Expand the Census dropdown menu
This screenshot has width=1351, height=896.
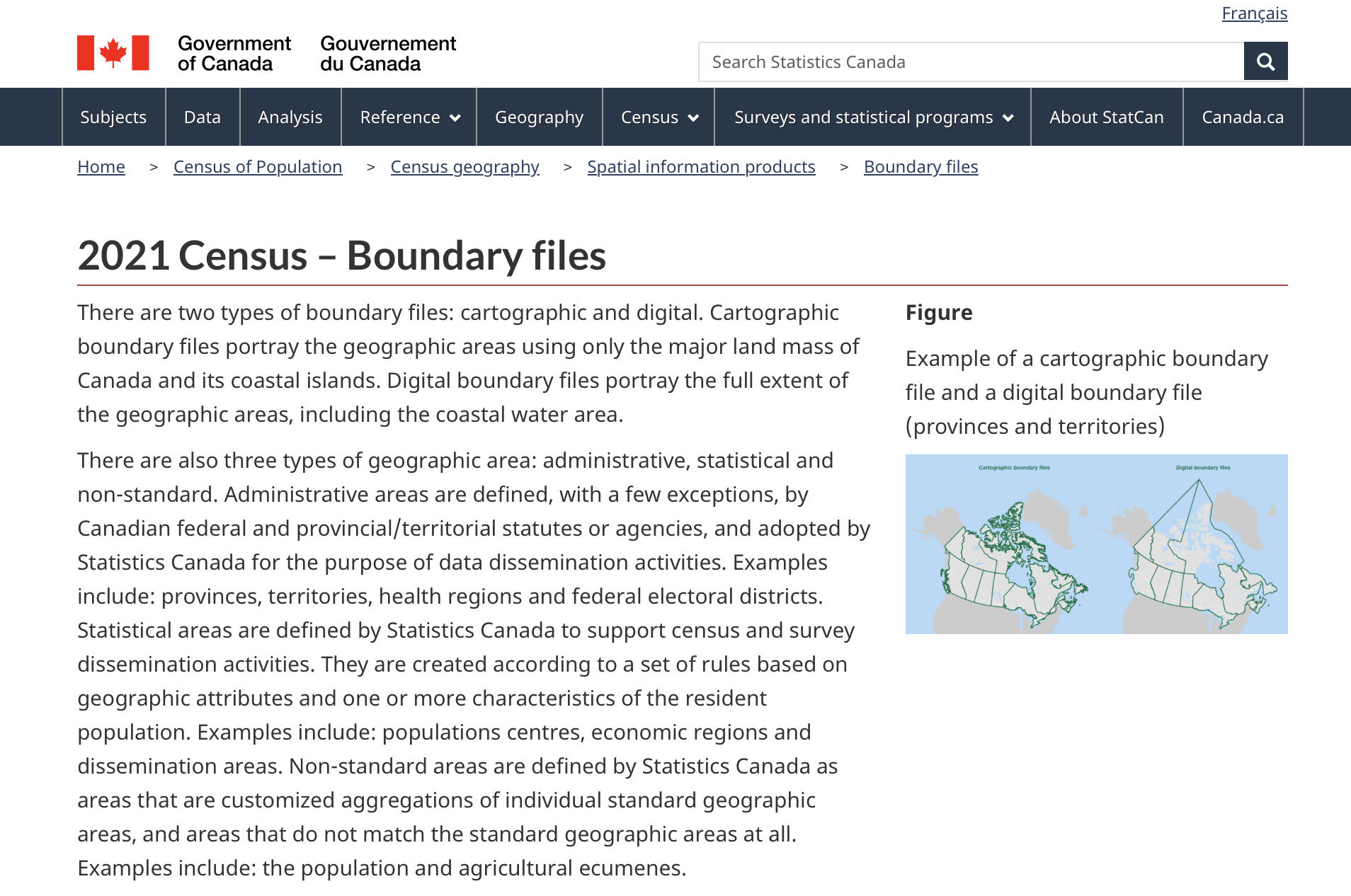pyautogui.click(x=659, y=117)
